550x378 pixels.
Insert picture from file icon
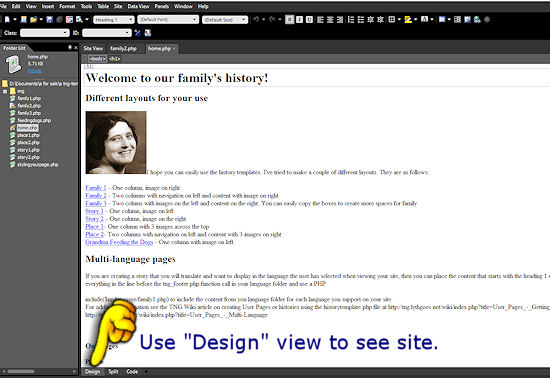point(467,20)
